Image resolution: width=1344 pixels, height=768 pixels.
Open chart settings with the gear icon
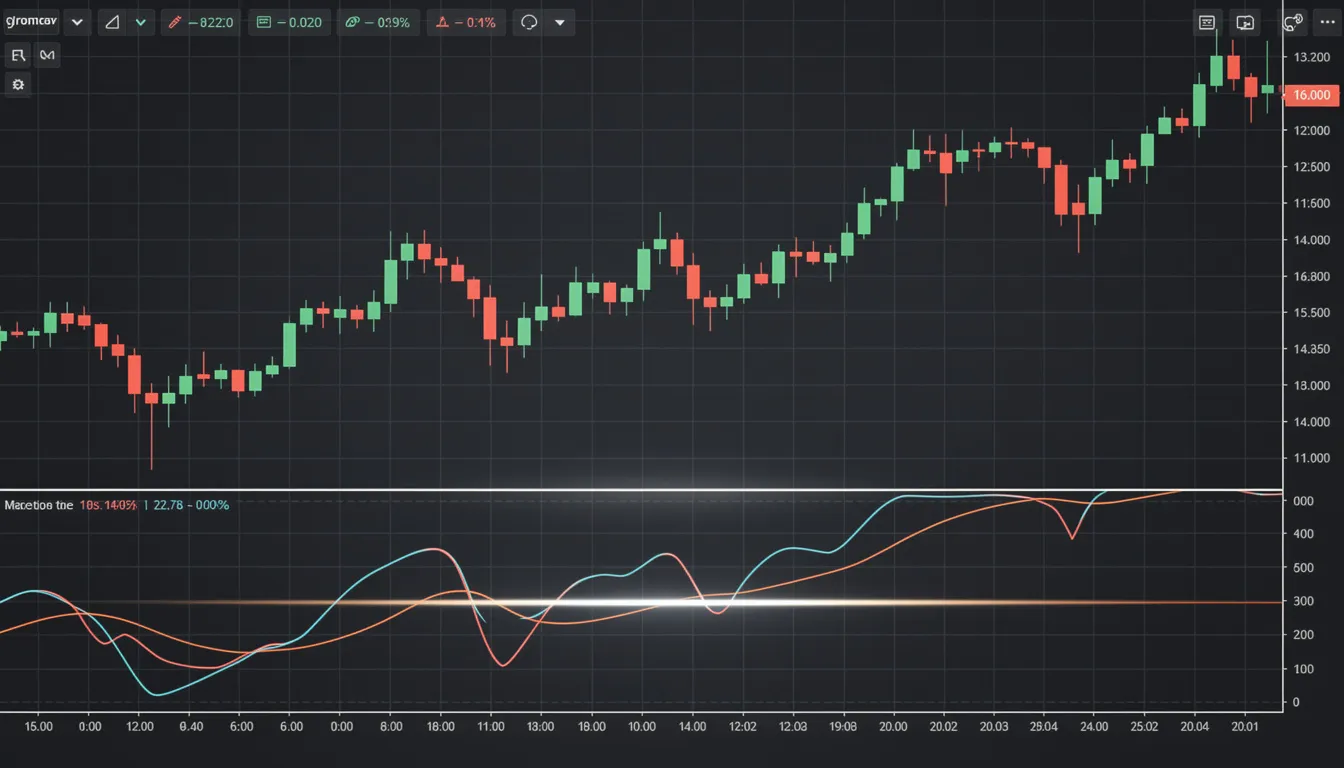click(x=18, y=85)
